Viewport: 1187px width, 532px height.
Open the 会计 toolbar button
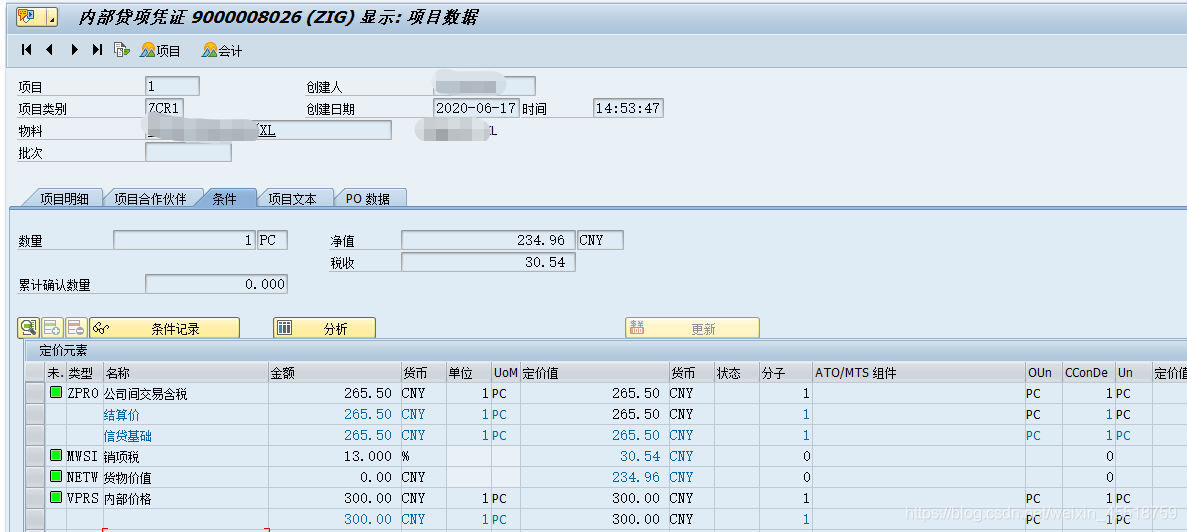click(x=222, y=51)
